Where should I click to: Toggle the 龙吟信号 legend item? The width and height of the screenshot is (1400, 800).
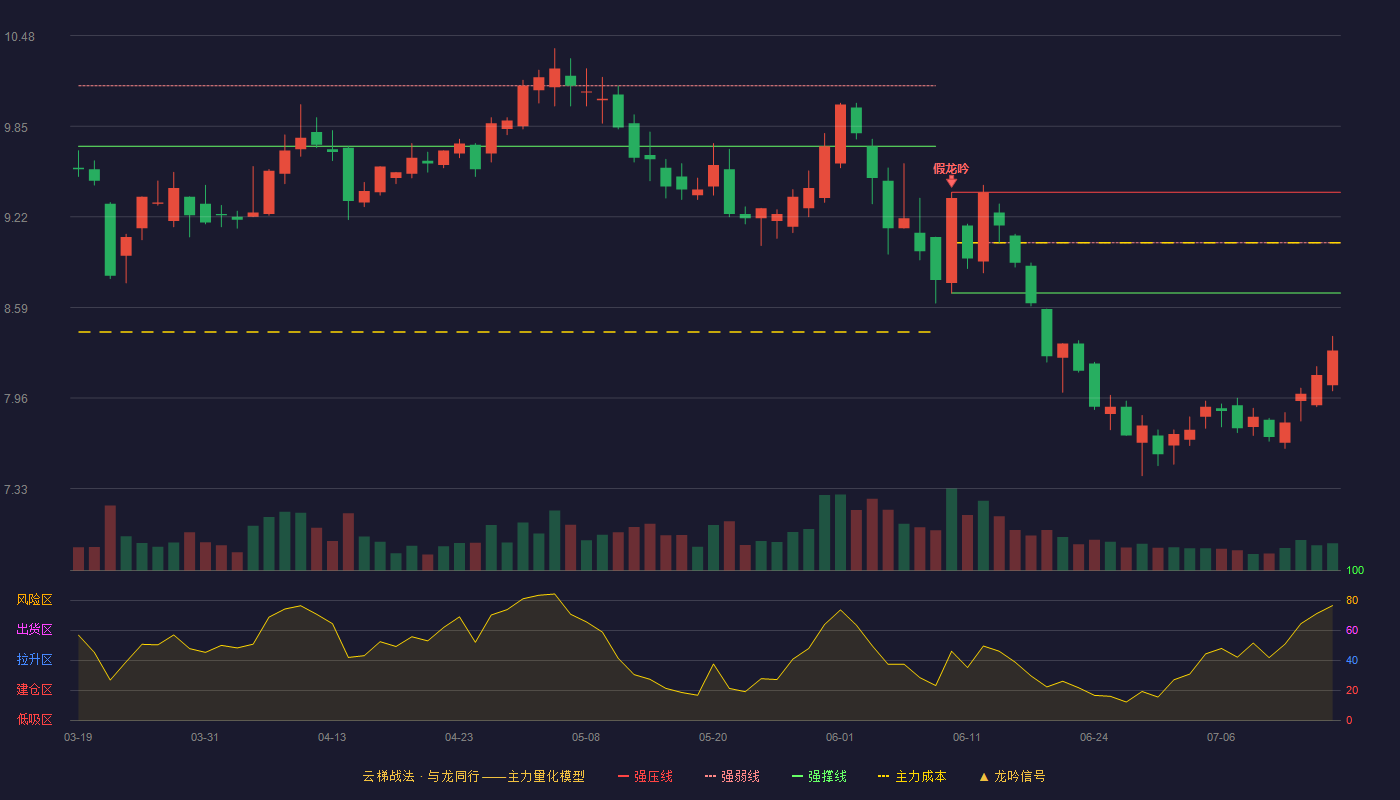click(x=1012, y=776)
